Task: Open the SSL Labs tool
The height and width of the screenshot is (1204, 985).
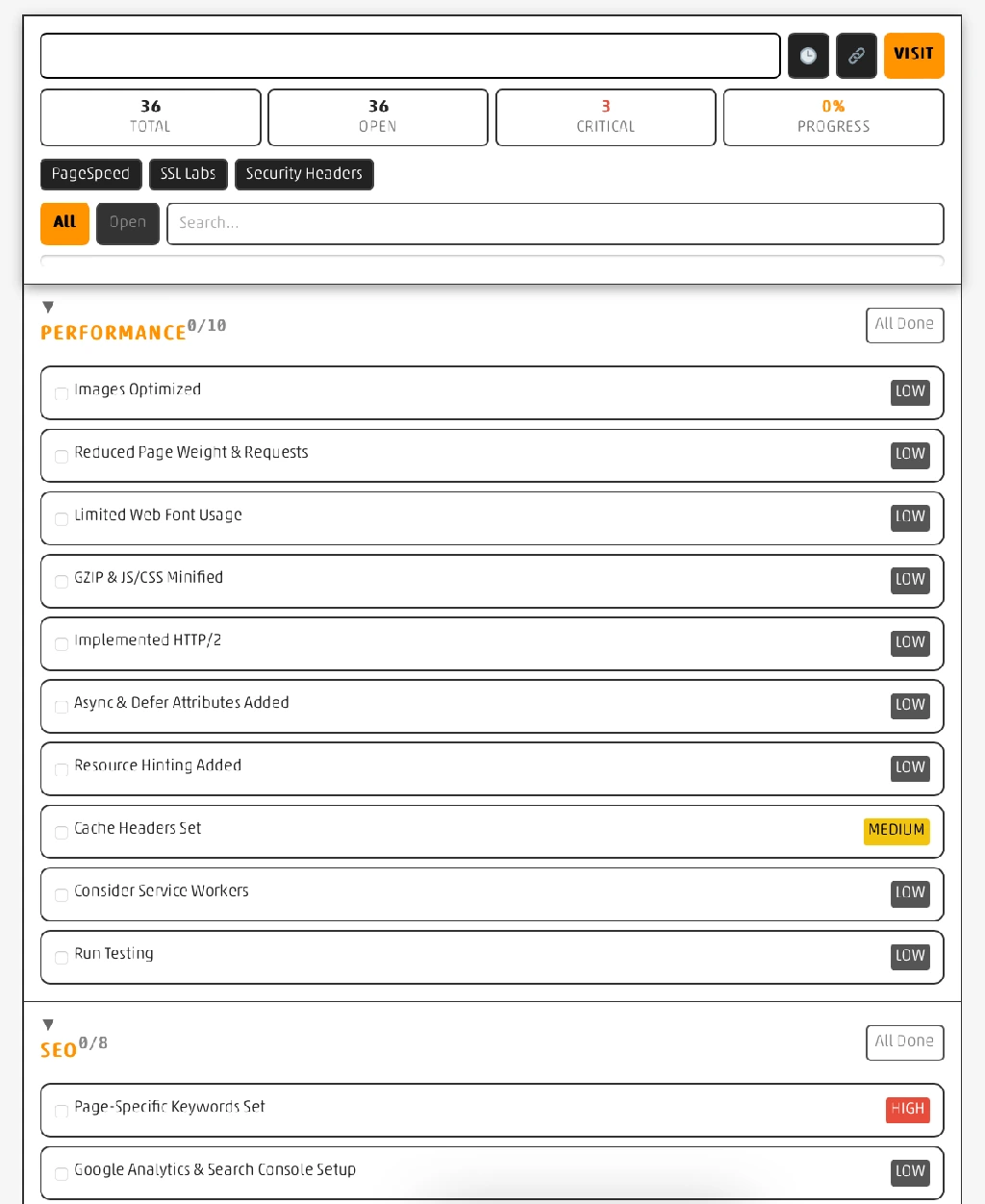Action: [x=189, y=174]
